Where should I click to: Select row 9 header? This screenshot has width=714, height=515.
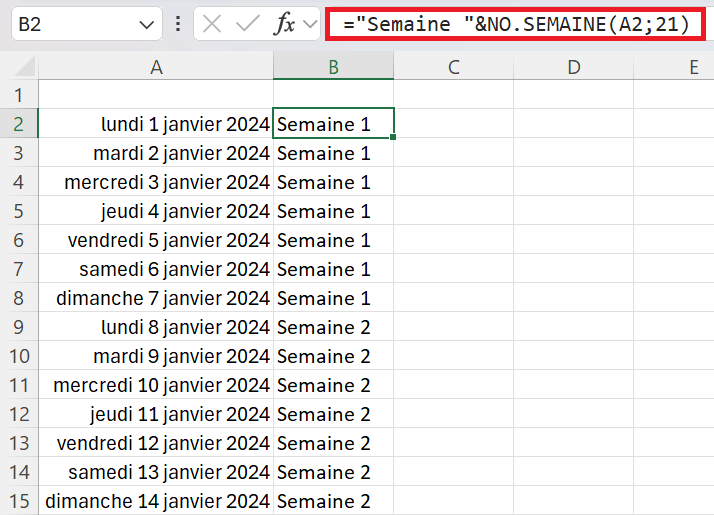coord(19,326)
